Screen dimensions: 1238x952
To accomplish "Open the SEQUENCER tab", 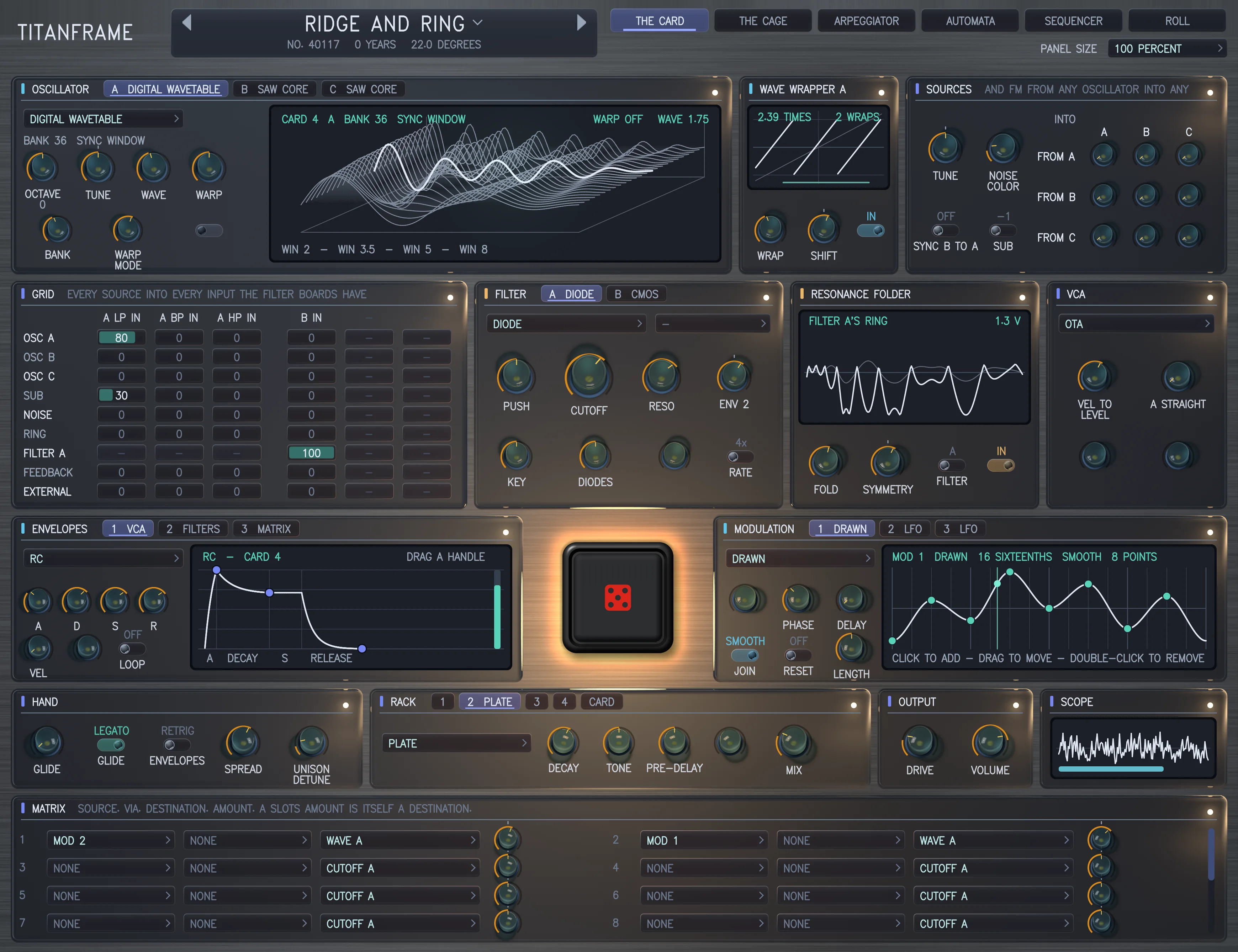I will click(1073, 21).
